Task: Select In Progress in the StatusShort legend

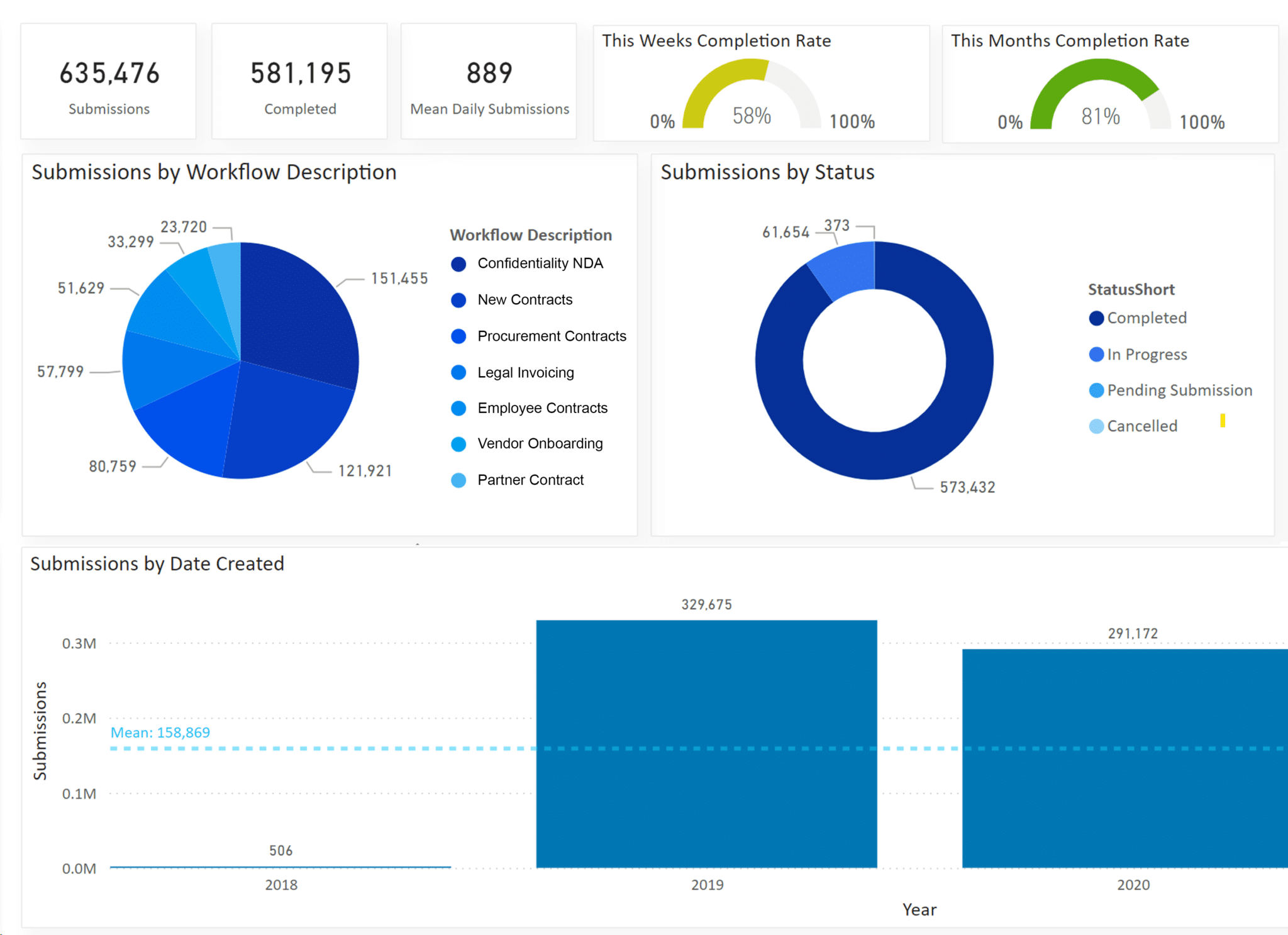Action: [1145, 354]
